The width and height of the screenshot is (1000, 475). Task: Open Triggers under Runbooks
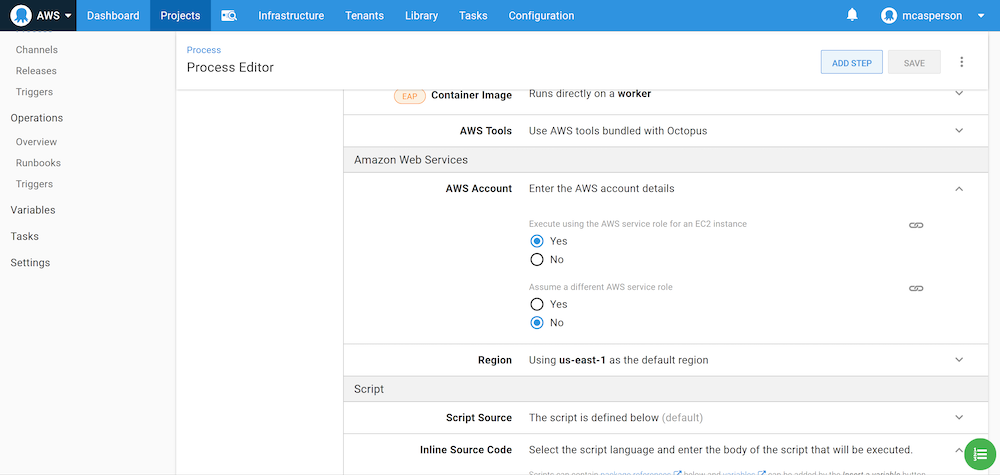coord(34,184)
